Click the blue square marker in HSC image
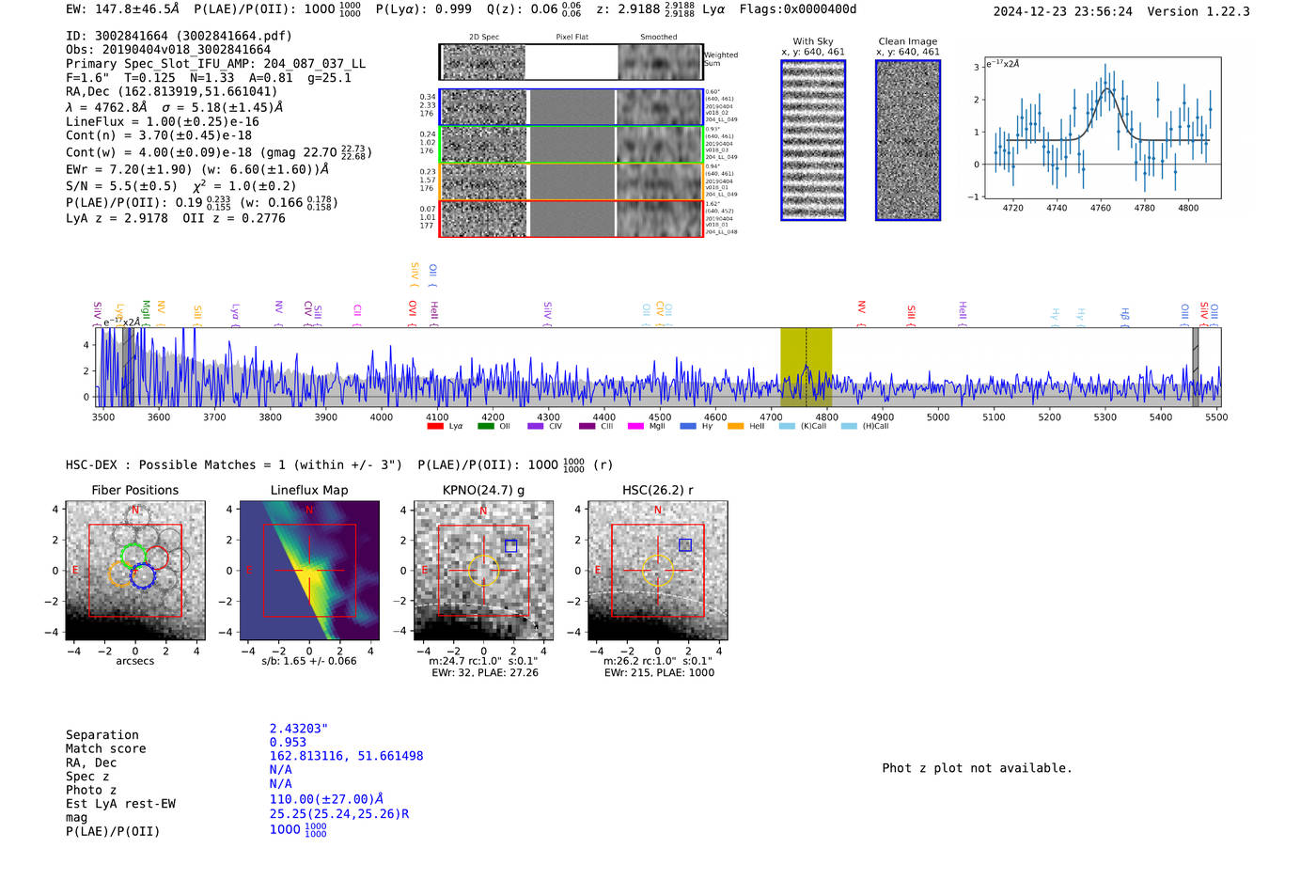The width and height of the screenshot is (1316, 896). click(685, 544)
